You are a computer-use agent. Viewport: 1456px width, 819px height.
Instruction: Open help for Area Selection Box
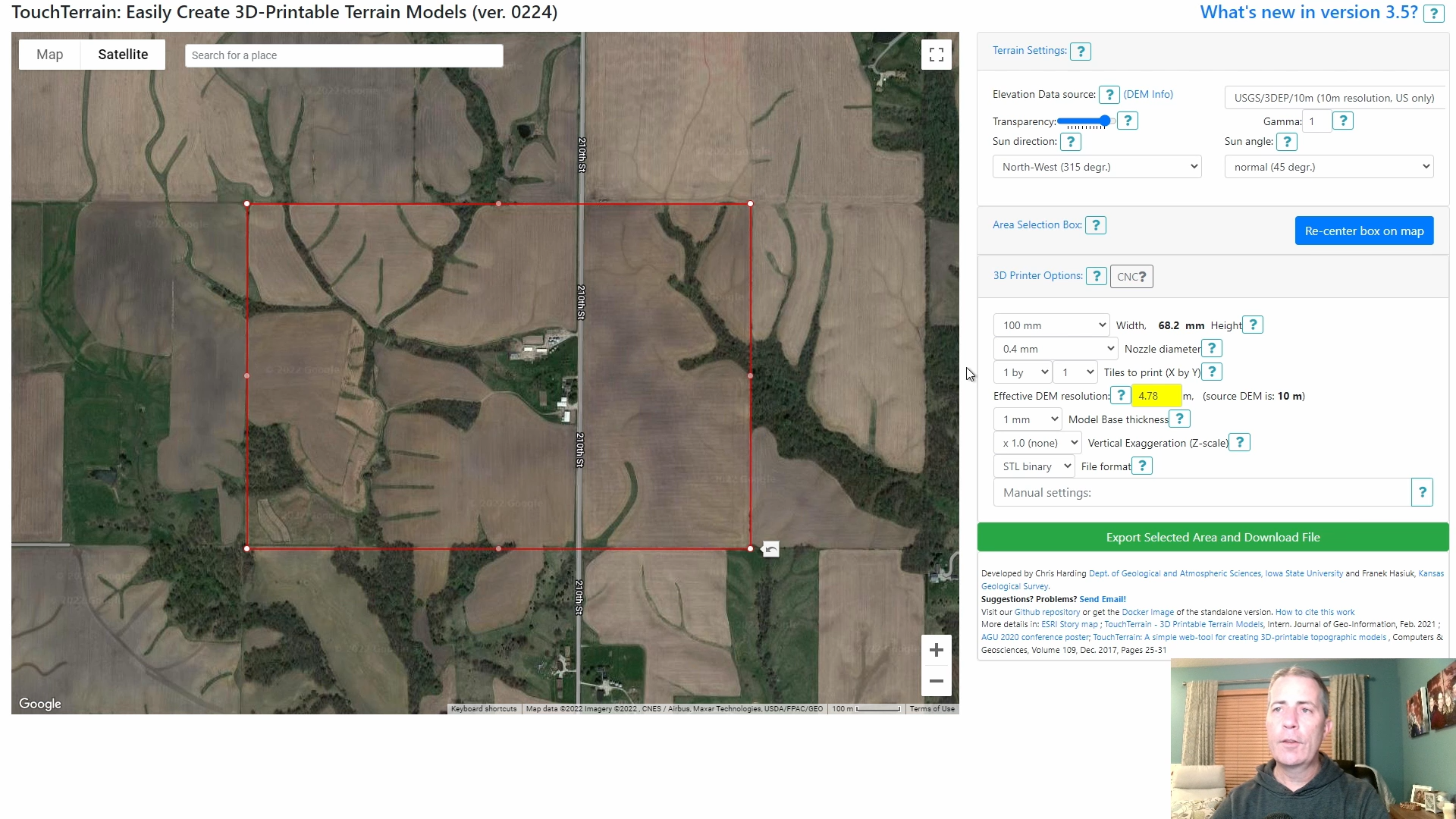(1095, 225)
